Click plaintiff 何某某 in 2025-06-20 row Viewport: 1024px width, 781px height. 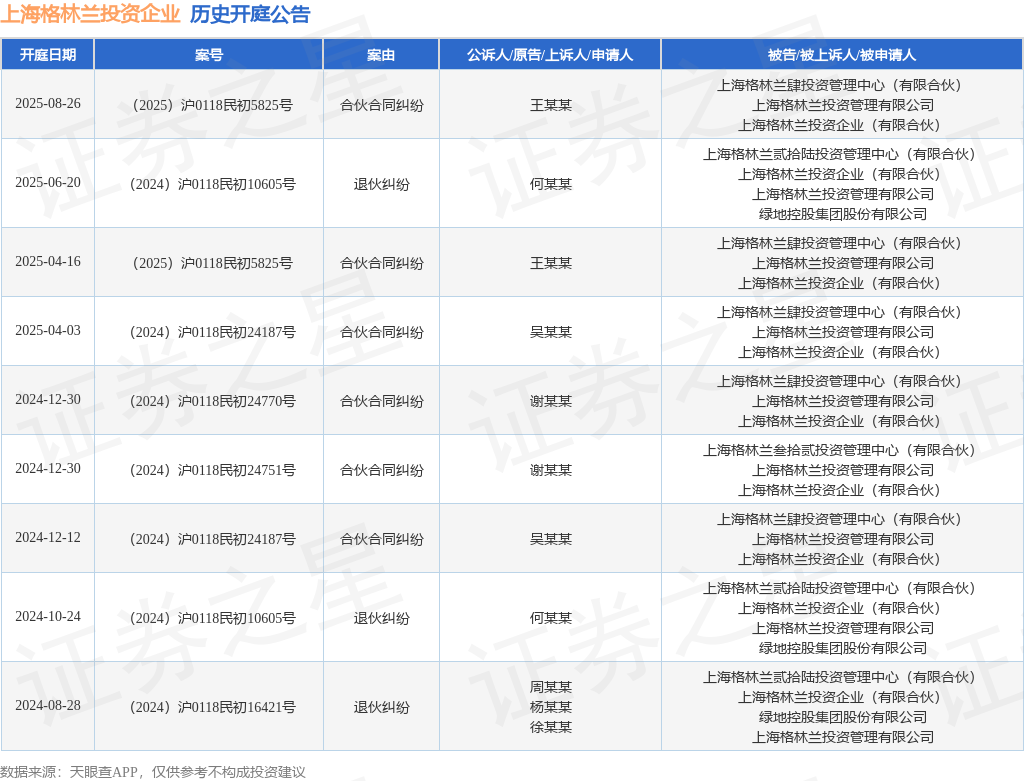(551, 184)
